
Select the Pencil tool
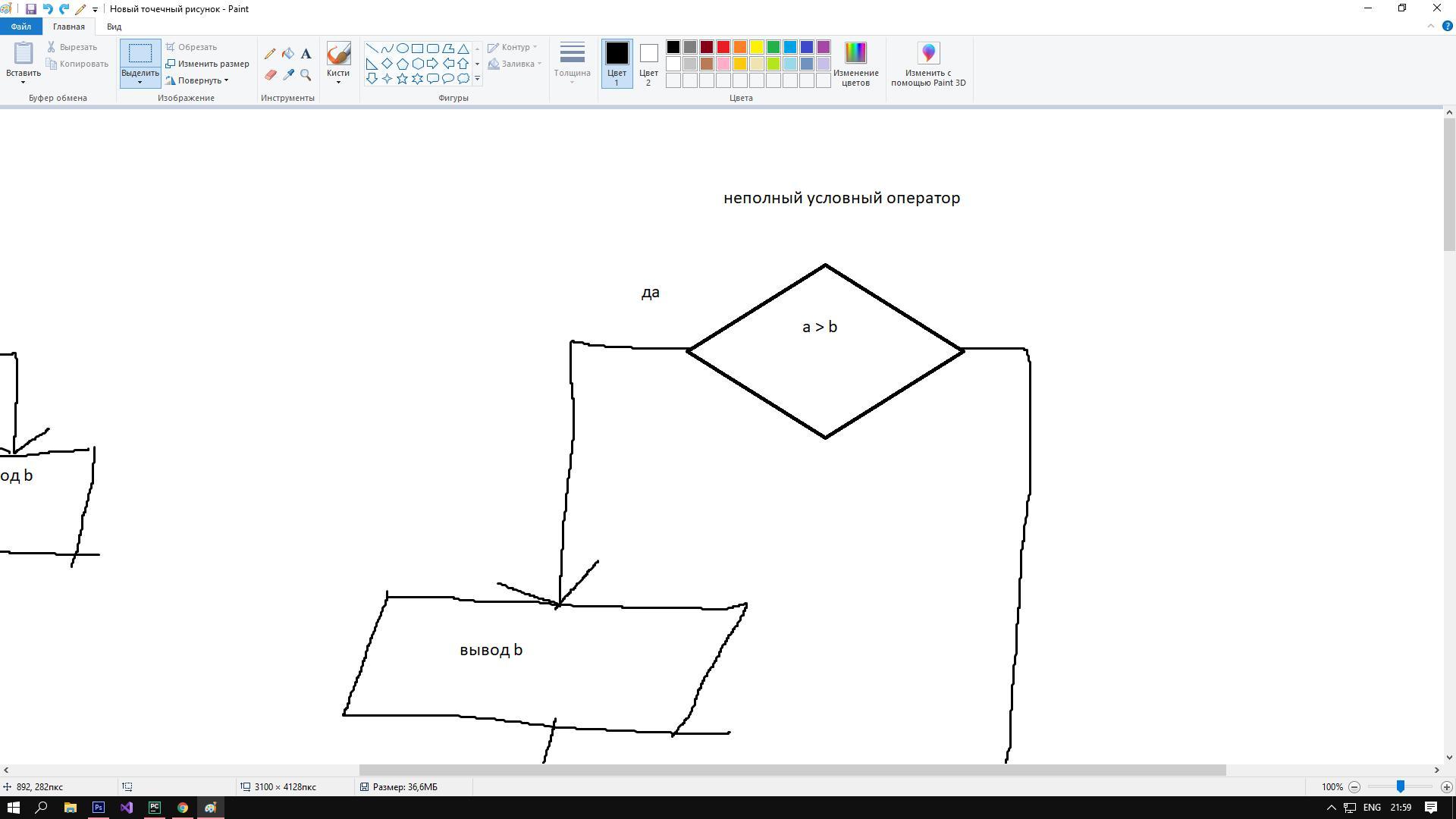click(270, 54)
